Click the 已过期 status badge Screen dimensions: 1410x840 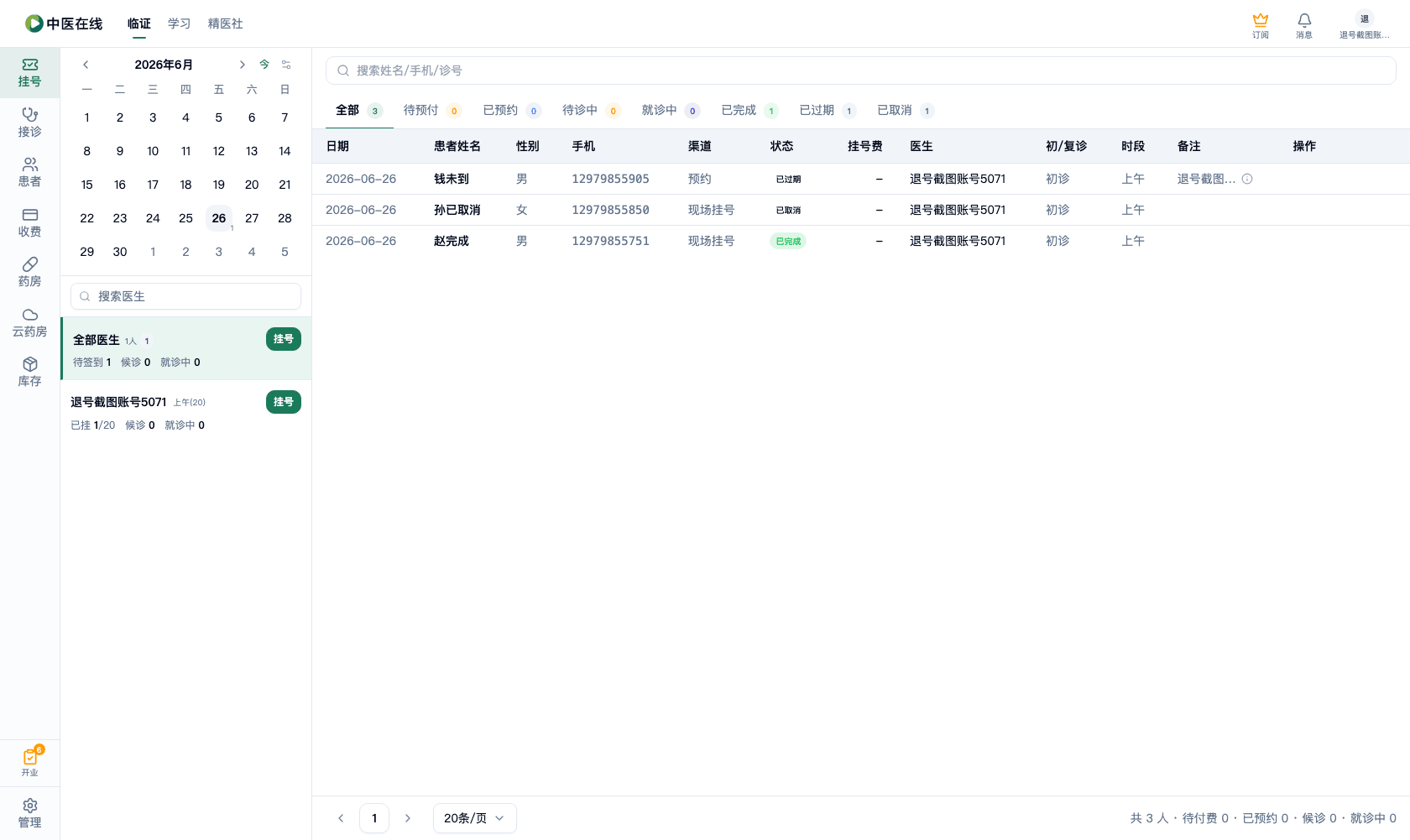788,179
